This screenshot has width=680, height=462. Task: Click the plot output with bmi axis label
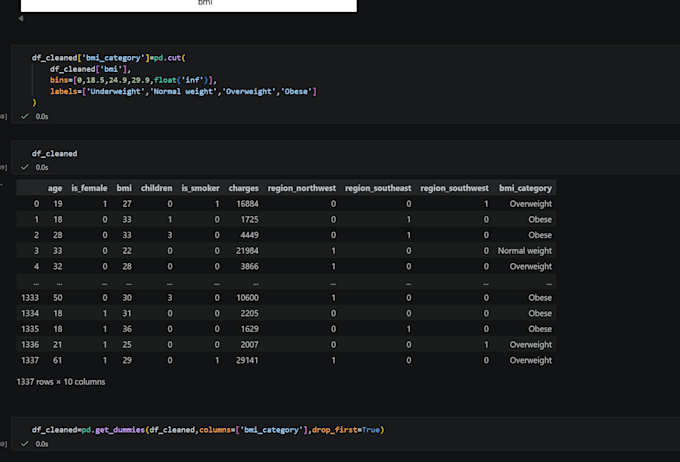(189, 6)
